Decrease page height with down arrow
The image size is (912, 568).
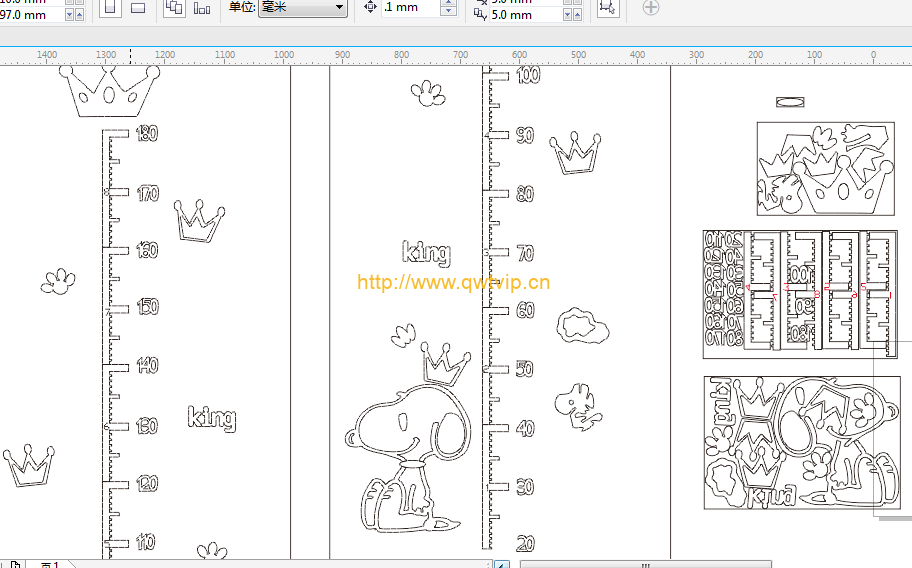click(x=69, y=16)
